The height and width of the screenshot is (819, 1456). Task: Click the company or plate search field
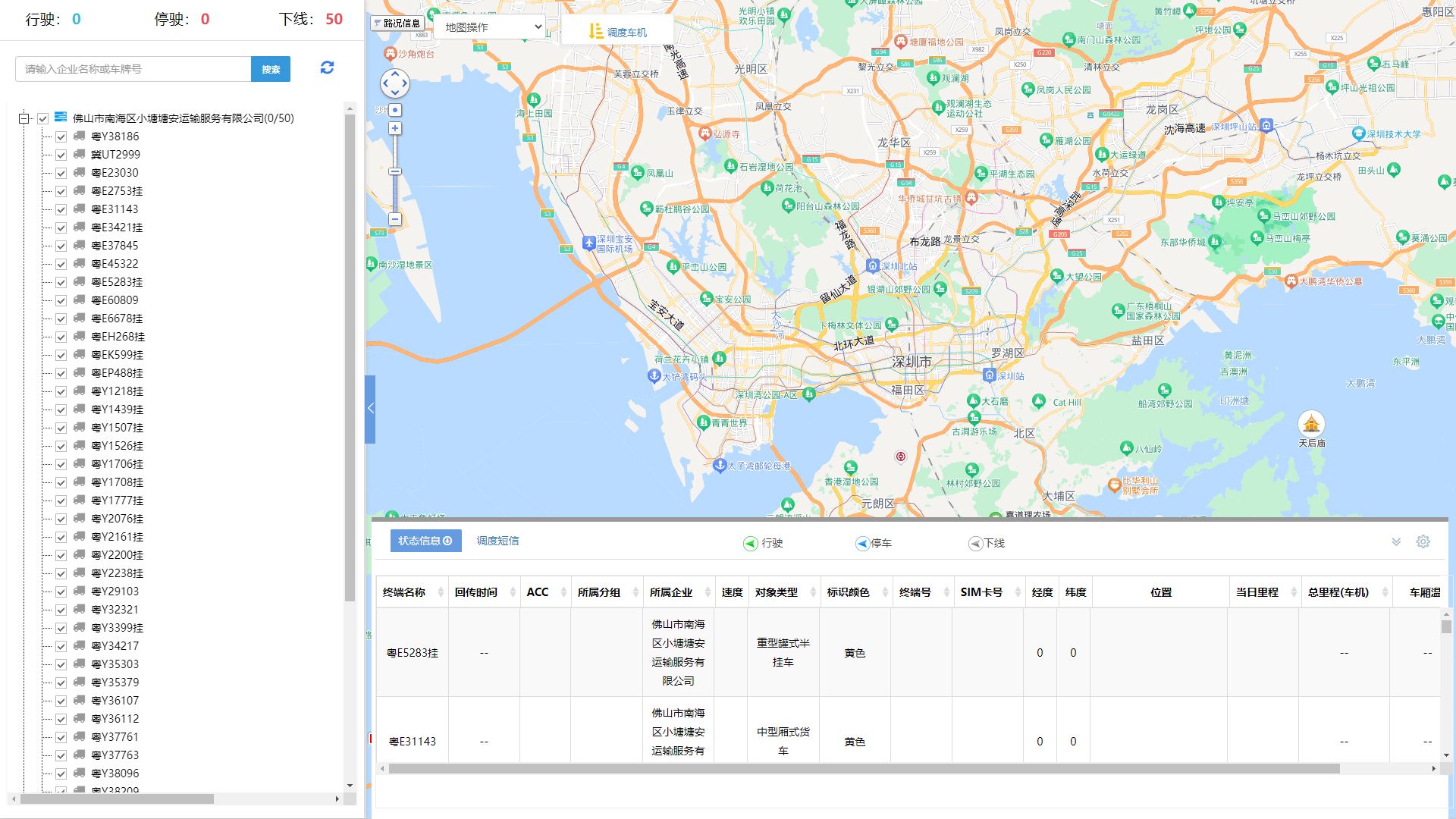[133, 69]
